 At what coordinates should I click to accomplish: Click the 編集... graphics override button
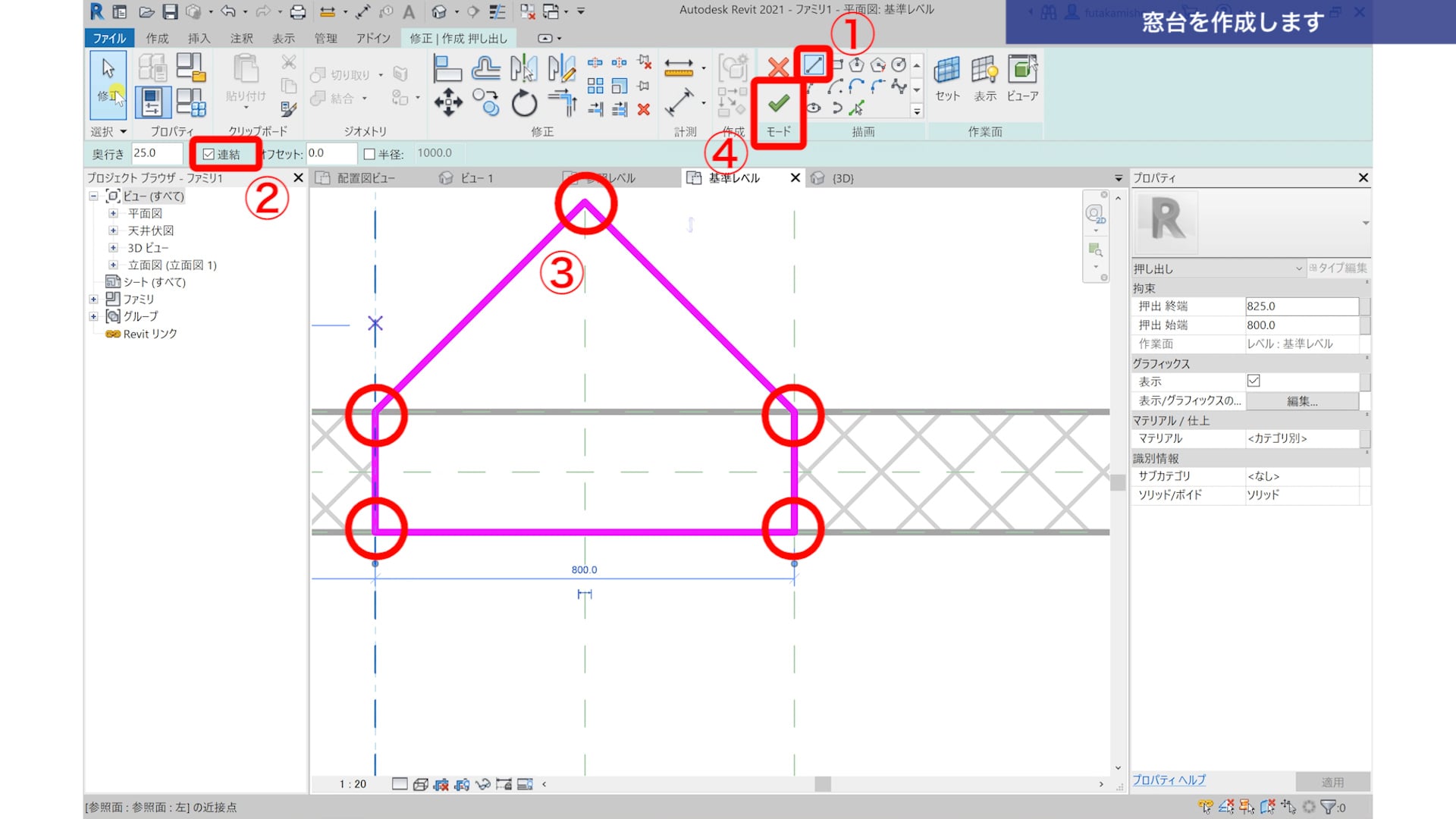[x=1301, y=401]
